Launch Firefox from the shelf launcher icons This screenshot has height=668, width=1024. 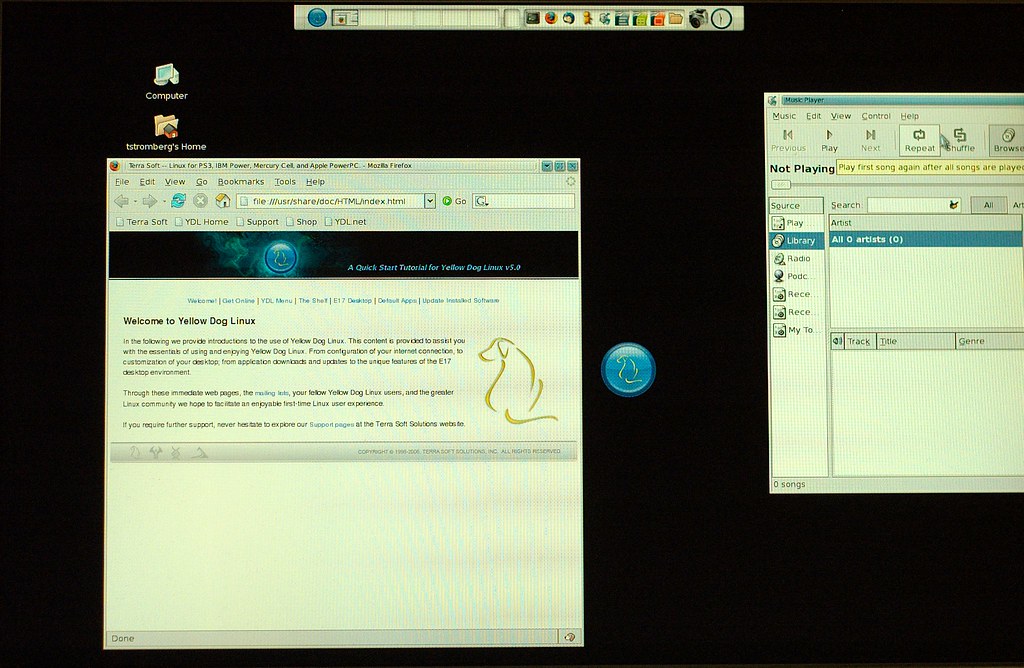point(551,18)
